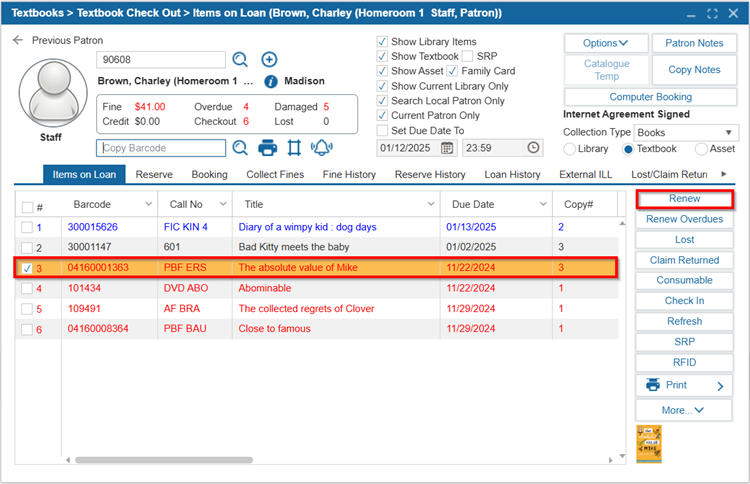
Task: Expand the Print submenu button
Action: (x=684, y=385)
